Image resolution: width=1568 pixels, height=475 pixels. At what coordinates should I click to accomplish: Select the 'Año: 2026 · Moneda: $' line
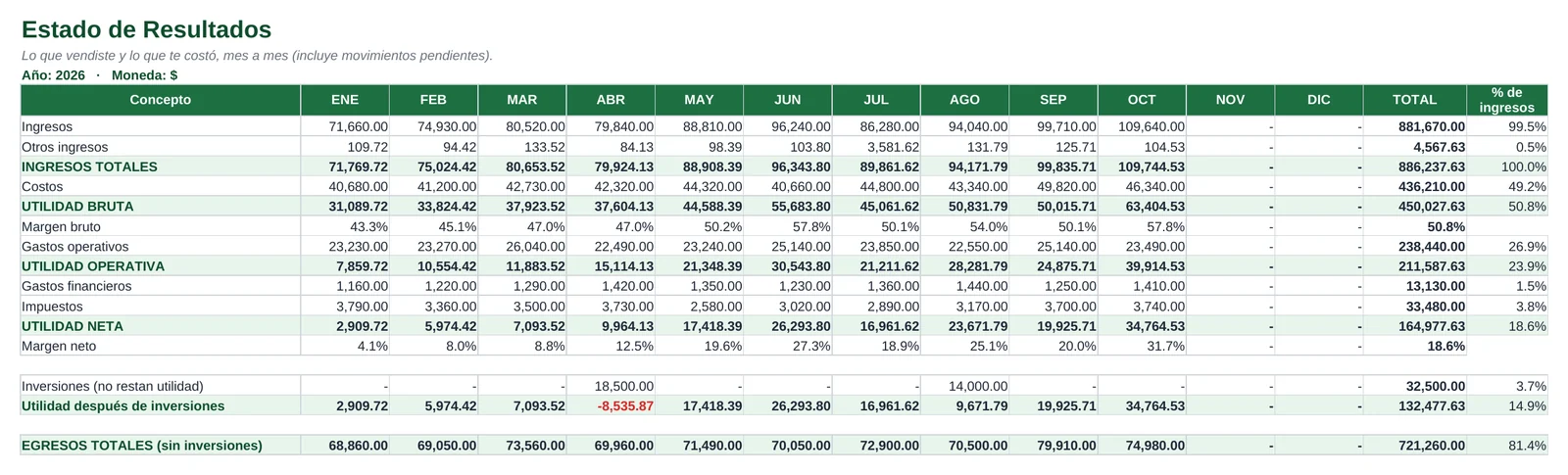pyautogui.click(x=99, y=75)
